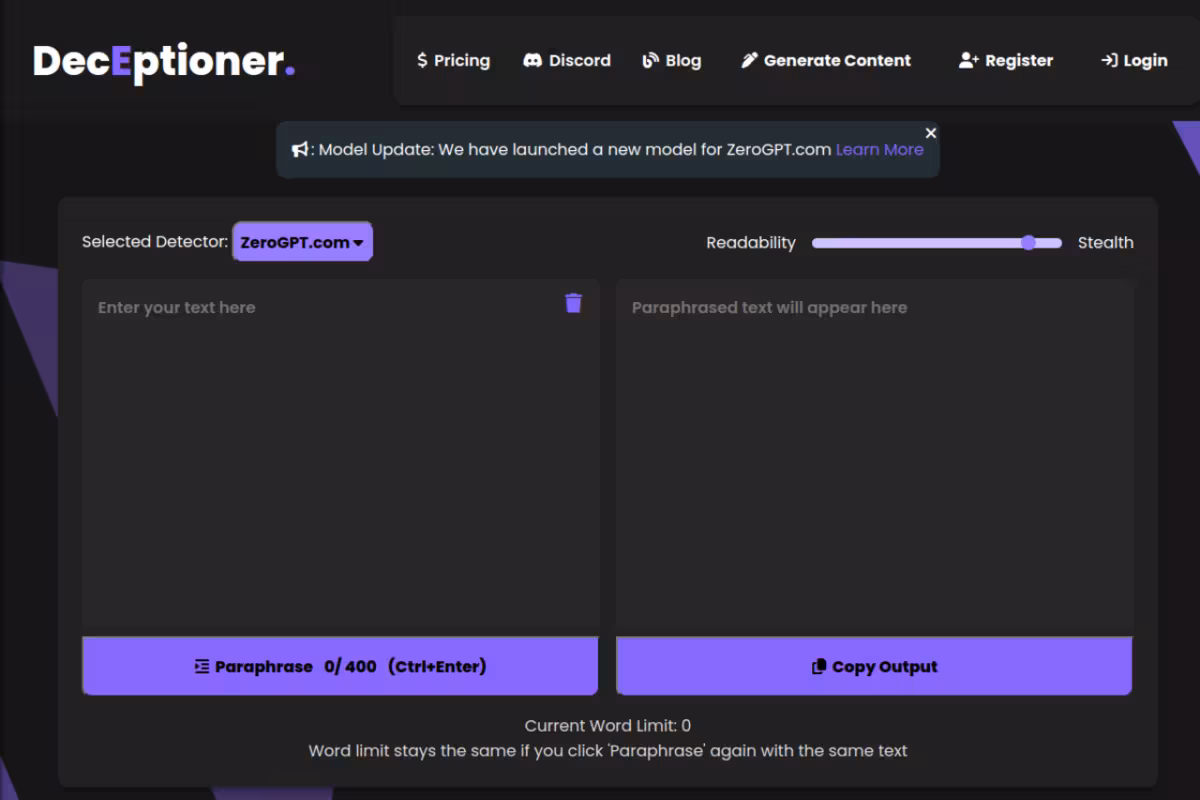Clear input with the trash icon
Image resolution: width=1200 pixels, height=800 pixels.
click(573, 303)
